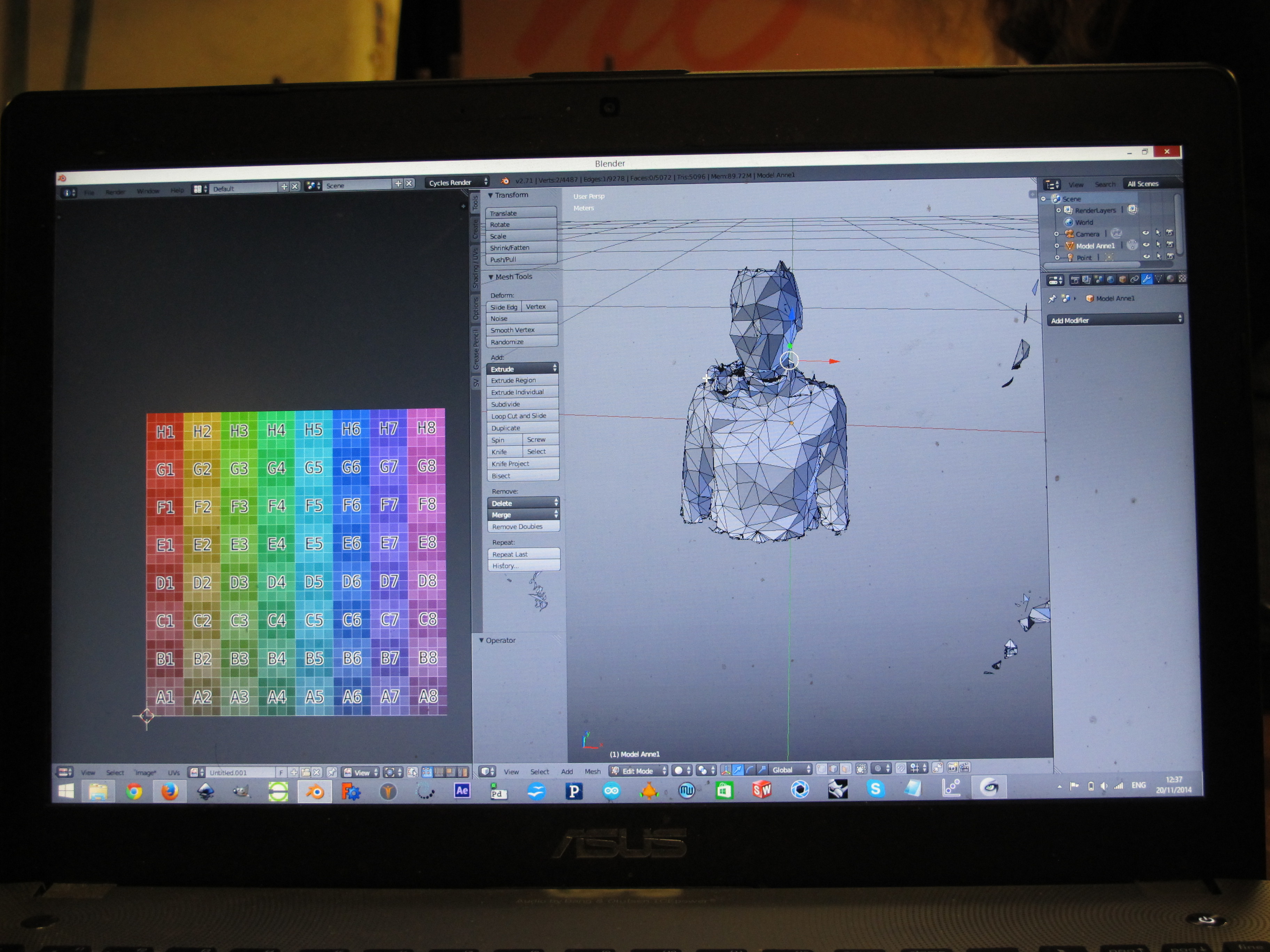Open the Mesh menu in 3D view header
The width and height of the screenshot is (1270, 952).
click(593, 772)
